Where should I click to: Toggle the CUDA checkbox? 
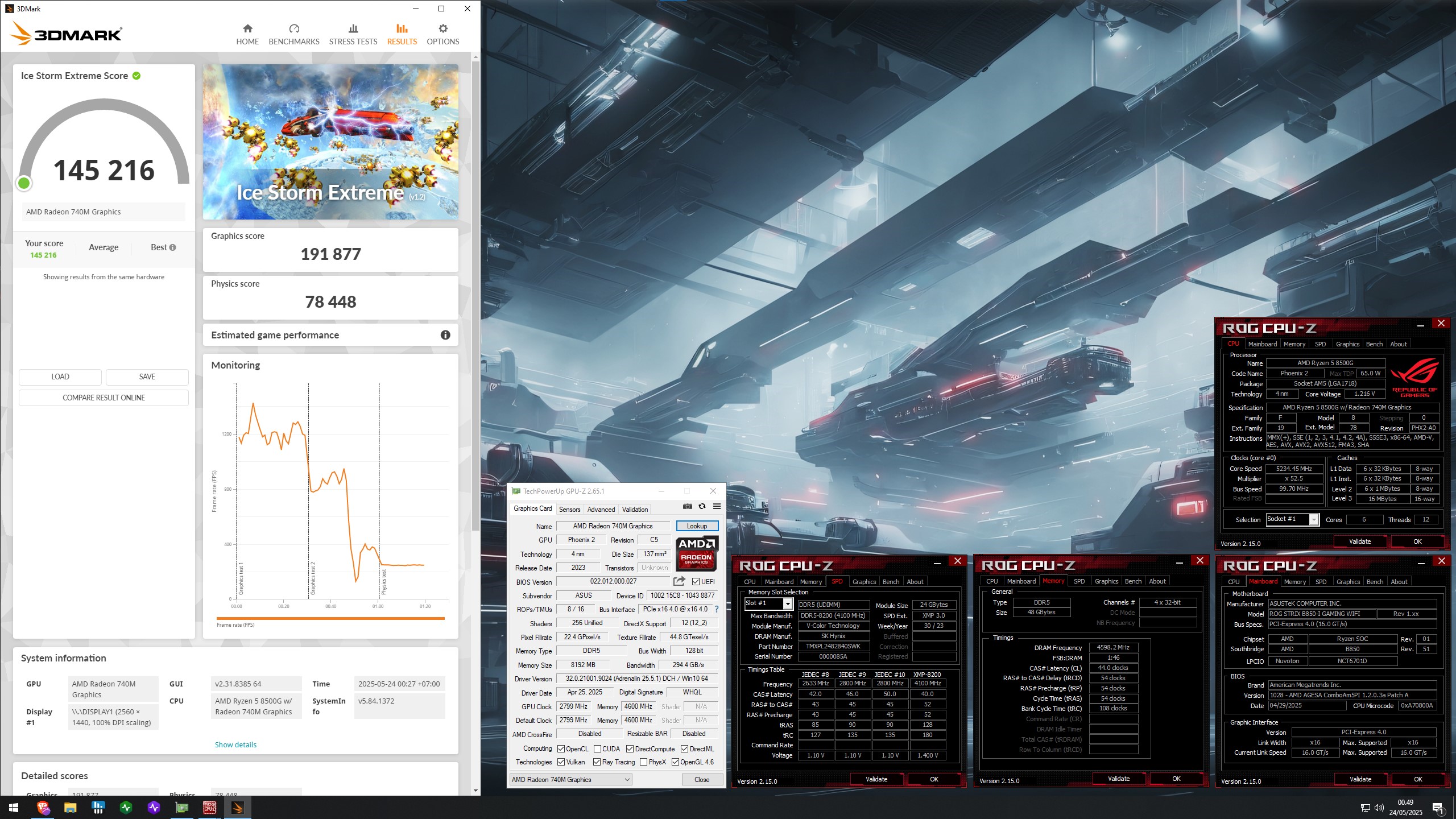[597, 749]
